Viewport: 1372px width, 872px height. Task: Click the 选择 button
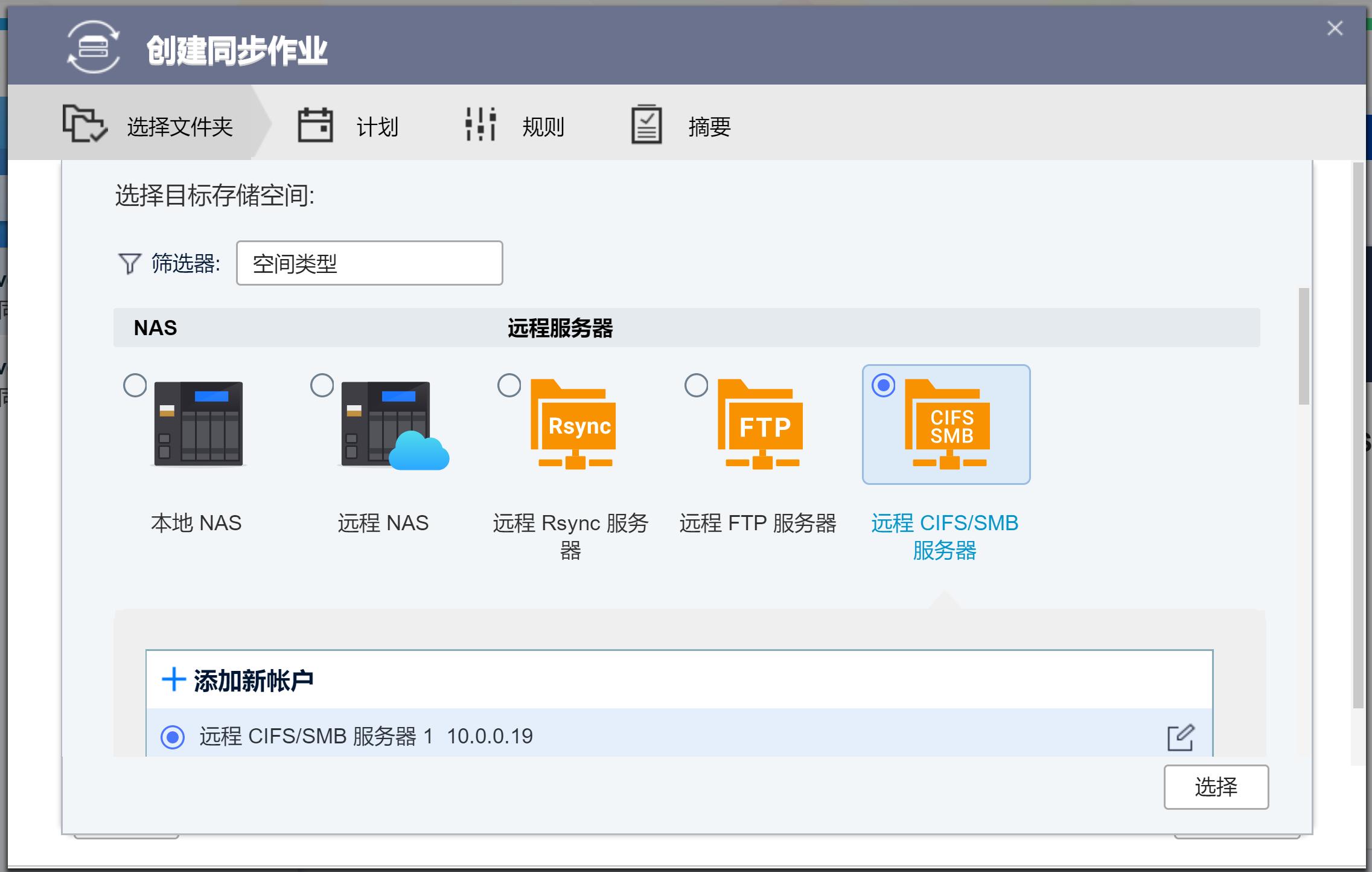[1215, 786]
